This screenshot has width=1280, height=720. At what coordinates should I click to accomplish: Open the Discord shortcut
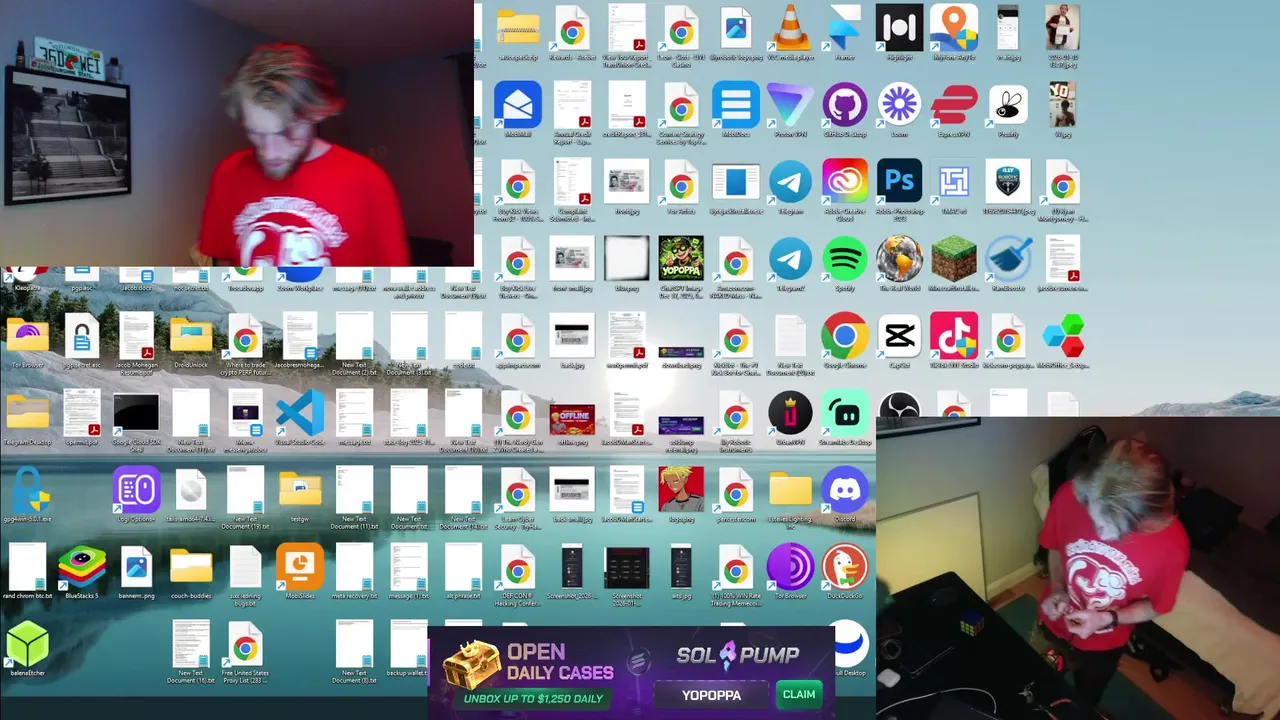pos(845,490)
